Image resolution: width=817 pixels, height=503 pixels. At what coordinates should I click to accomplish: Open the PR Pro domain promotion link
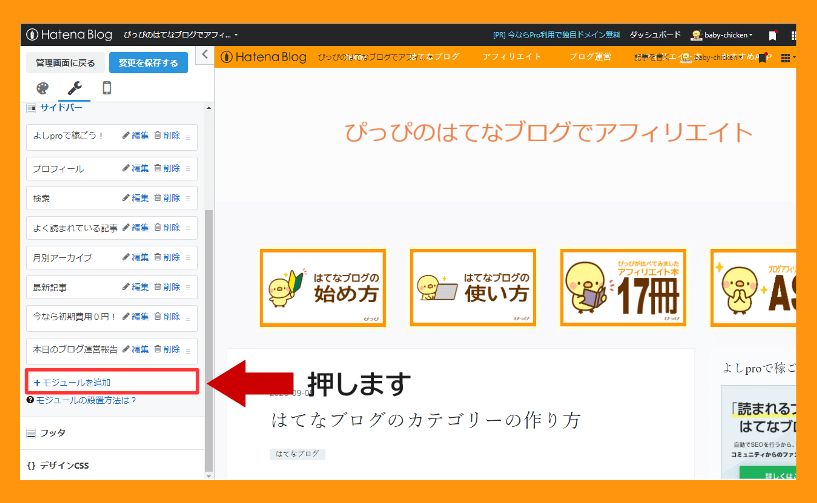click(x=556, y=35)
